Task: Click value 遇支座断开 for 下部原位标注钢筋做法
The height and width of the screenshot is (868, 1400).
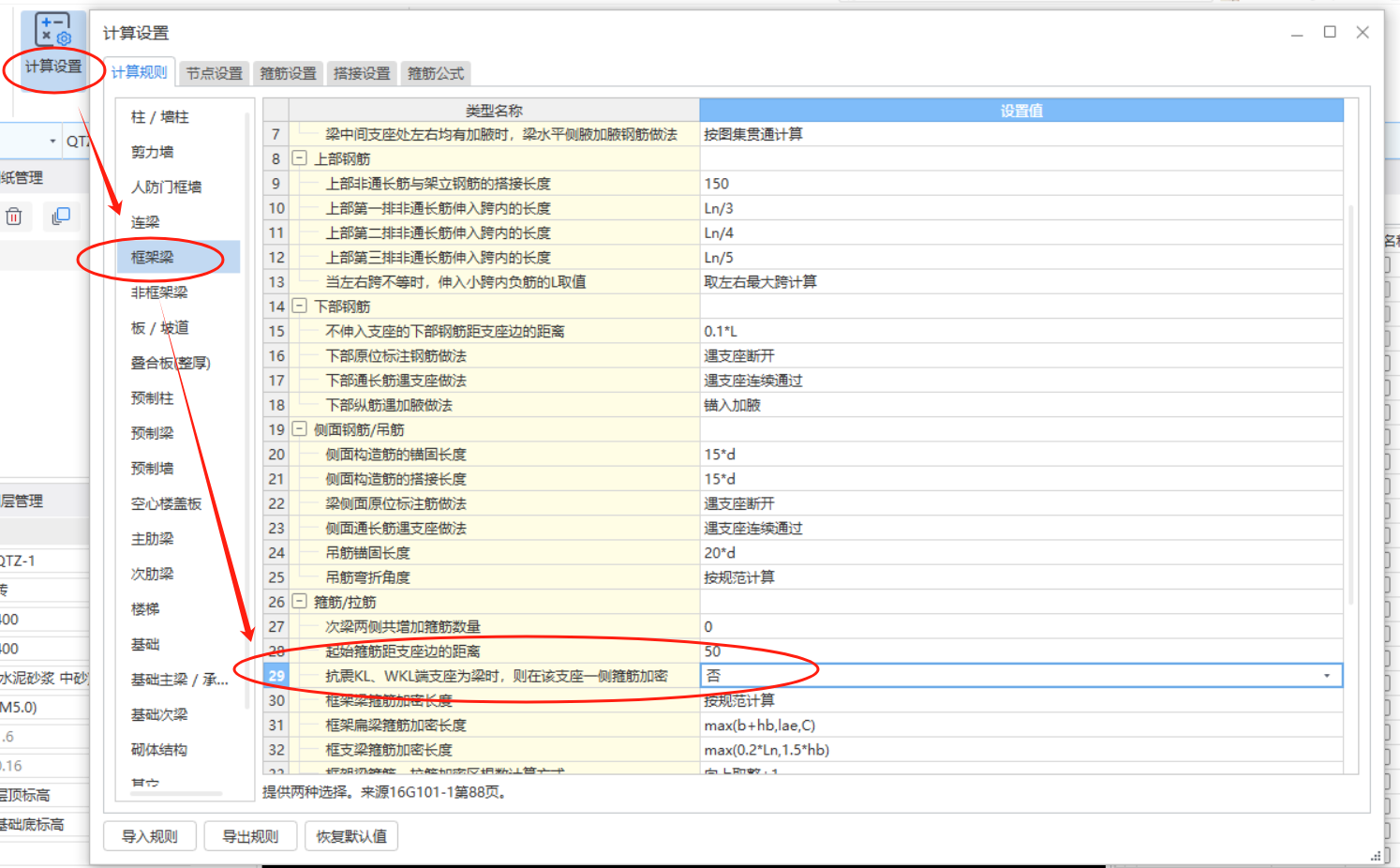Action: coord(1021,355)
